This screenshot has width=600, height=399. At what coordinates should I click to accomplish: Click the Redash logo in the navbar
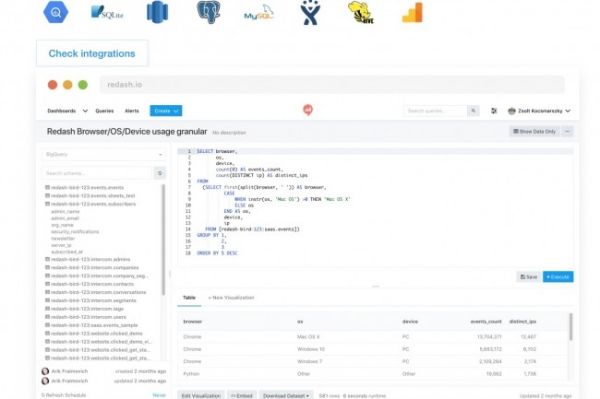pyautogui.click(x=308, y=110)
